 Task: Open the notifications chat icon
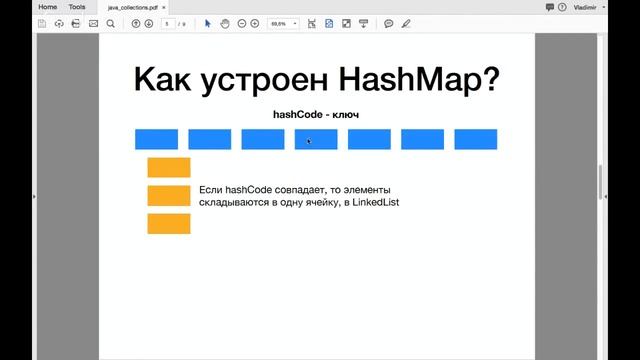[x=550, y=7]
